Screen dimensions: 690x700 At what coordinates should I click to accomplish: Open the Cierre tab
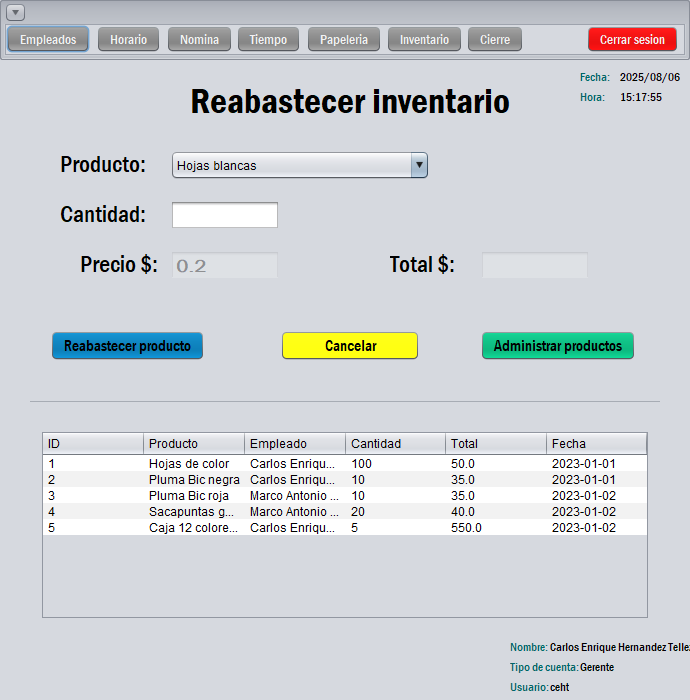(x=495, y=39)
